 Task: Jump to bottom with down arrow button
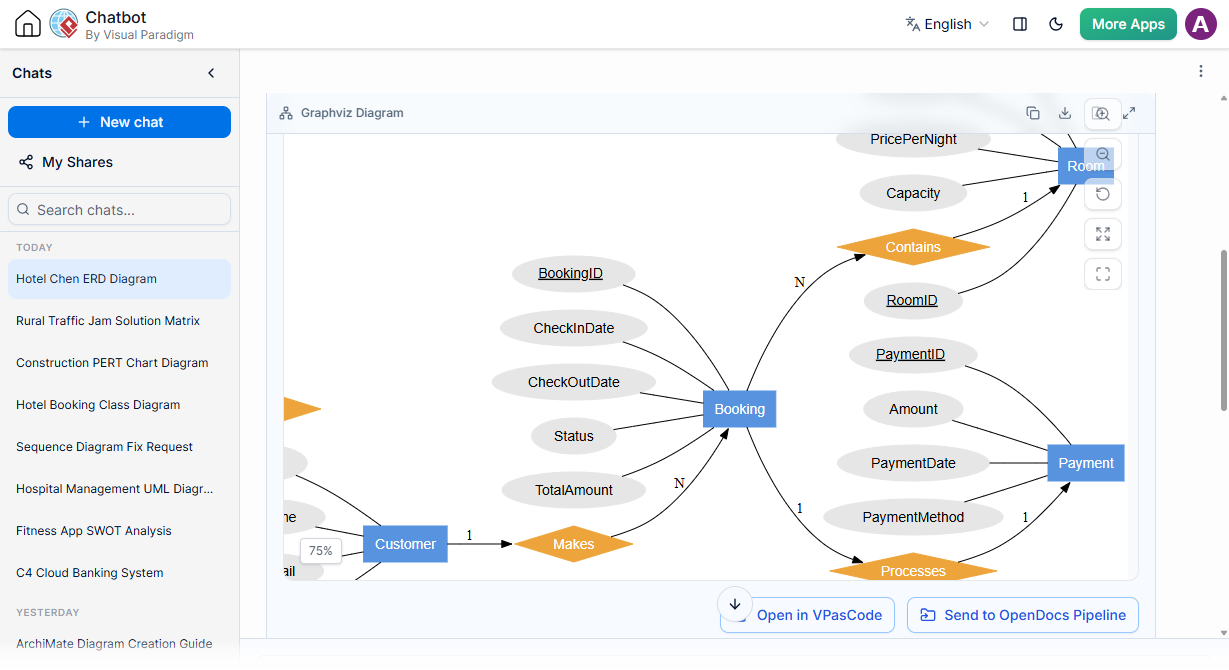point(735,604)
